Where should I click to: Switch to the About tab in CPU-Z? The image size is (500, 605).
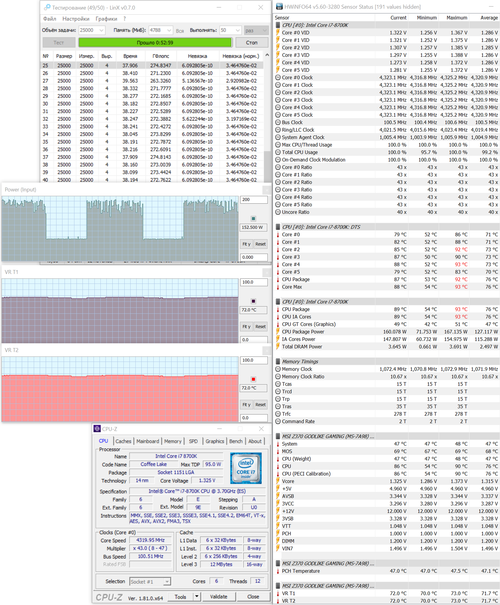(255, 441)
